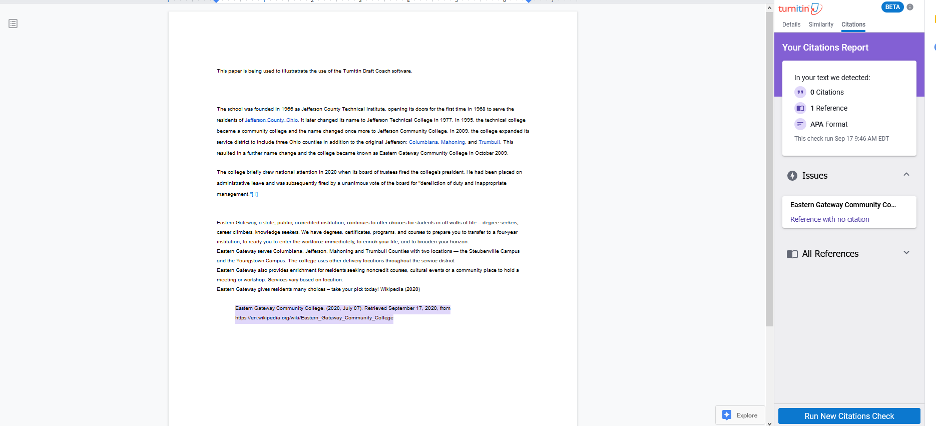
Task: Switch to the Details tab
Action: [791, 23]
